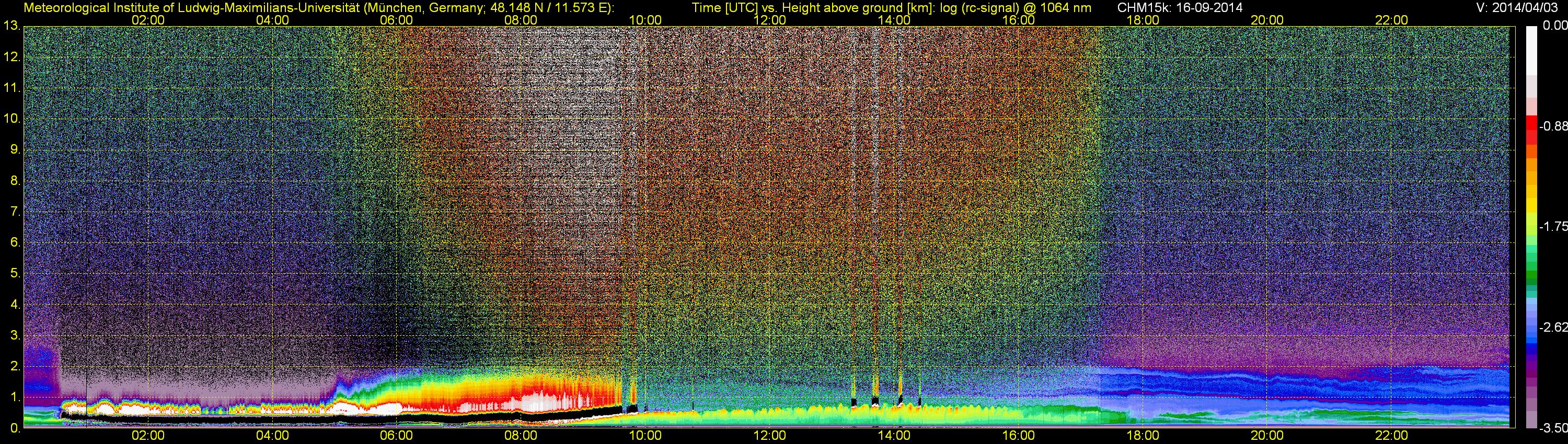Click 12:00 on the upper time axis

coord(769,20)
